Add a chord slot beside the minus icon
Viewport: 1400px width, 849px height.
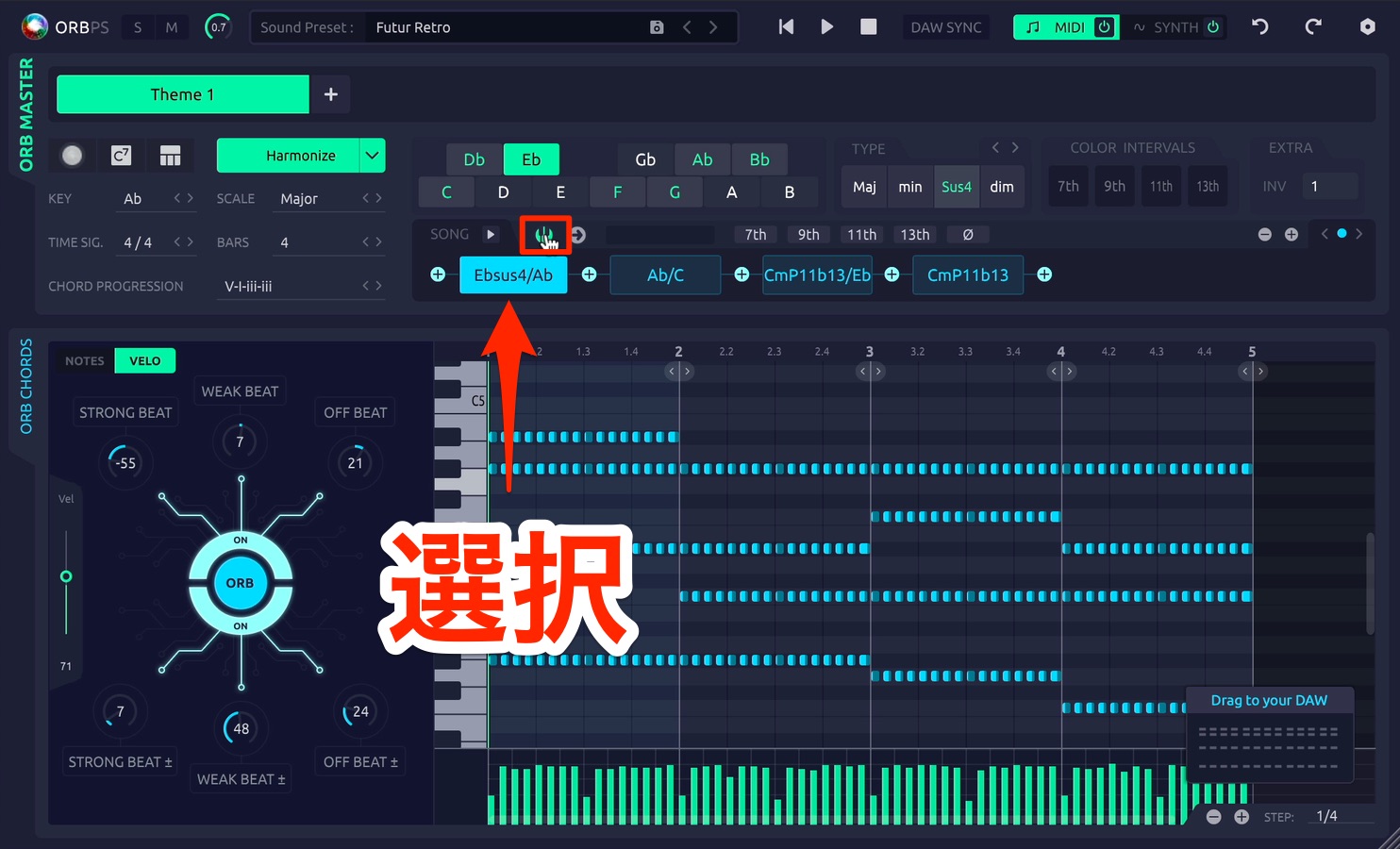(x=1292, y=234)
